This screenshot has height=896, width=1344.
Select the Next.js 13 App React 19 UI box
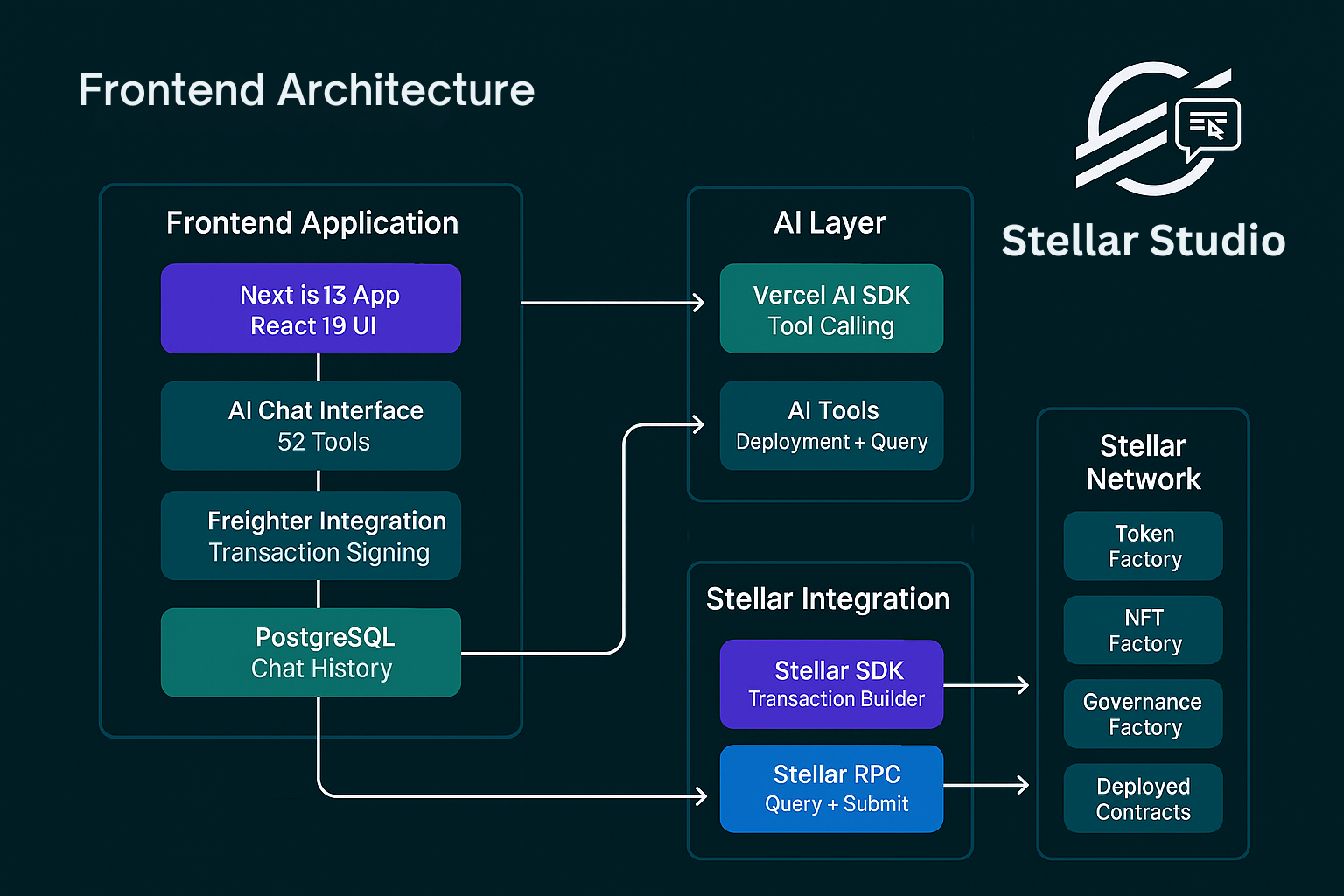[x=311, y=309]
